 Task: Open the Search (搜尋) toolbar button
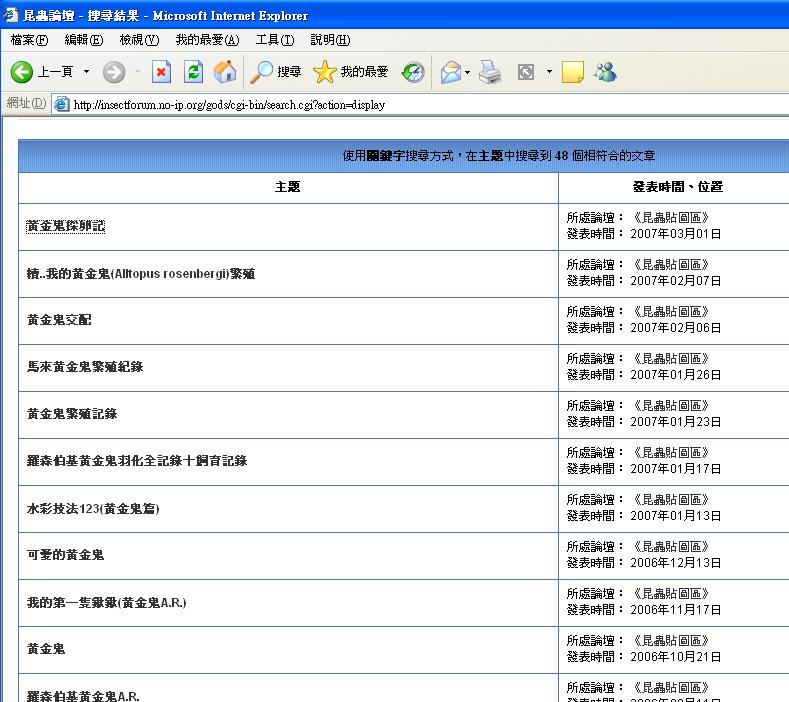pyautogui.click(x=276, y=72)
